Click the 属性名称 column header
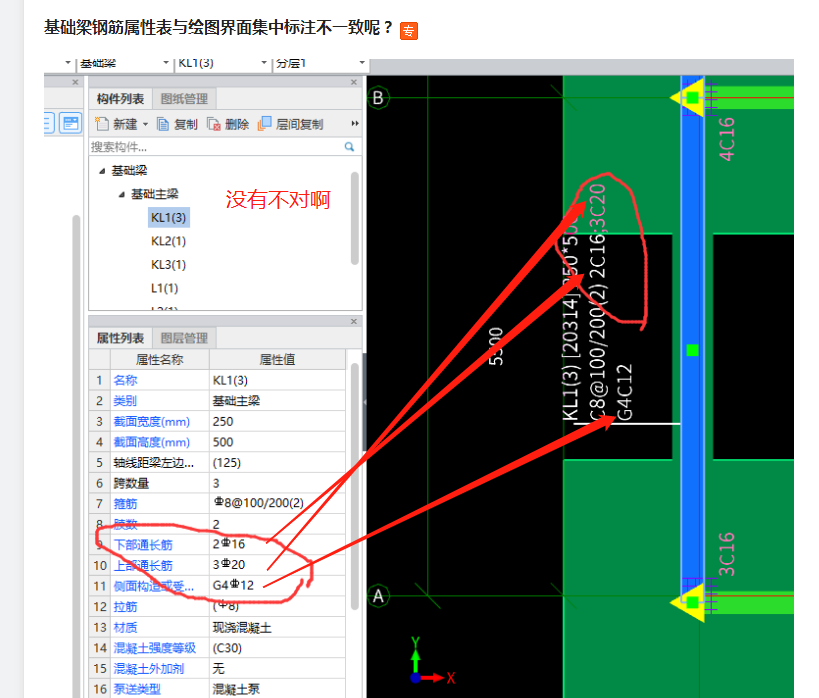Image resolution: width=819 pixels, height=698 pixels. [159, 359]
